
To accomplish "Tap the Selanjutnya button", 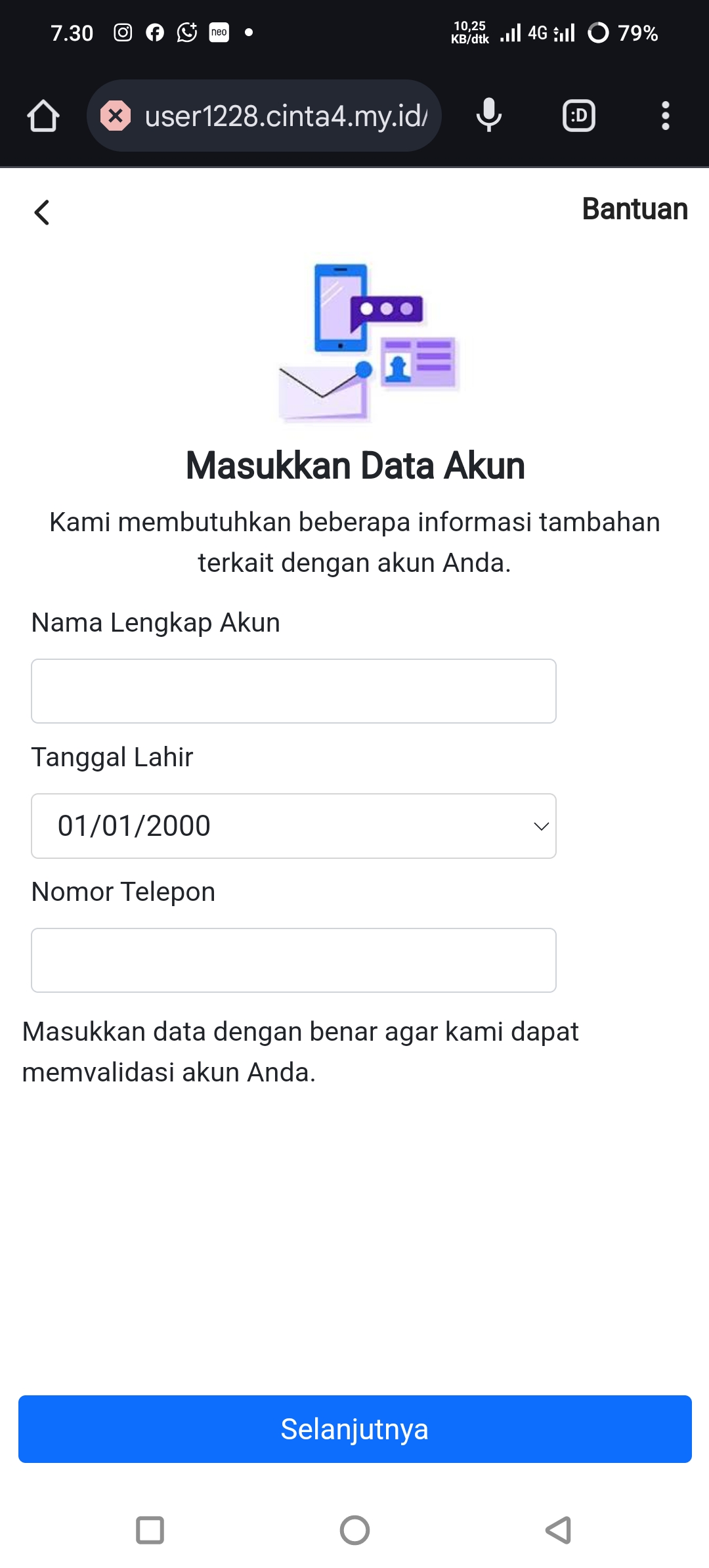I will pos(354,1429).
